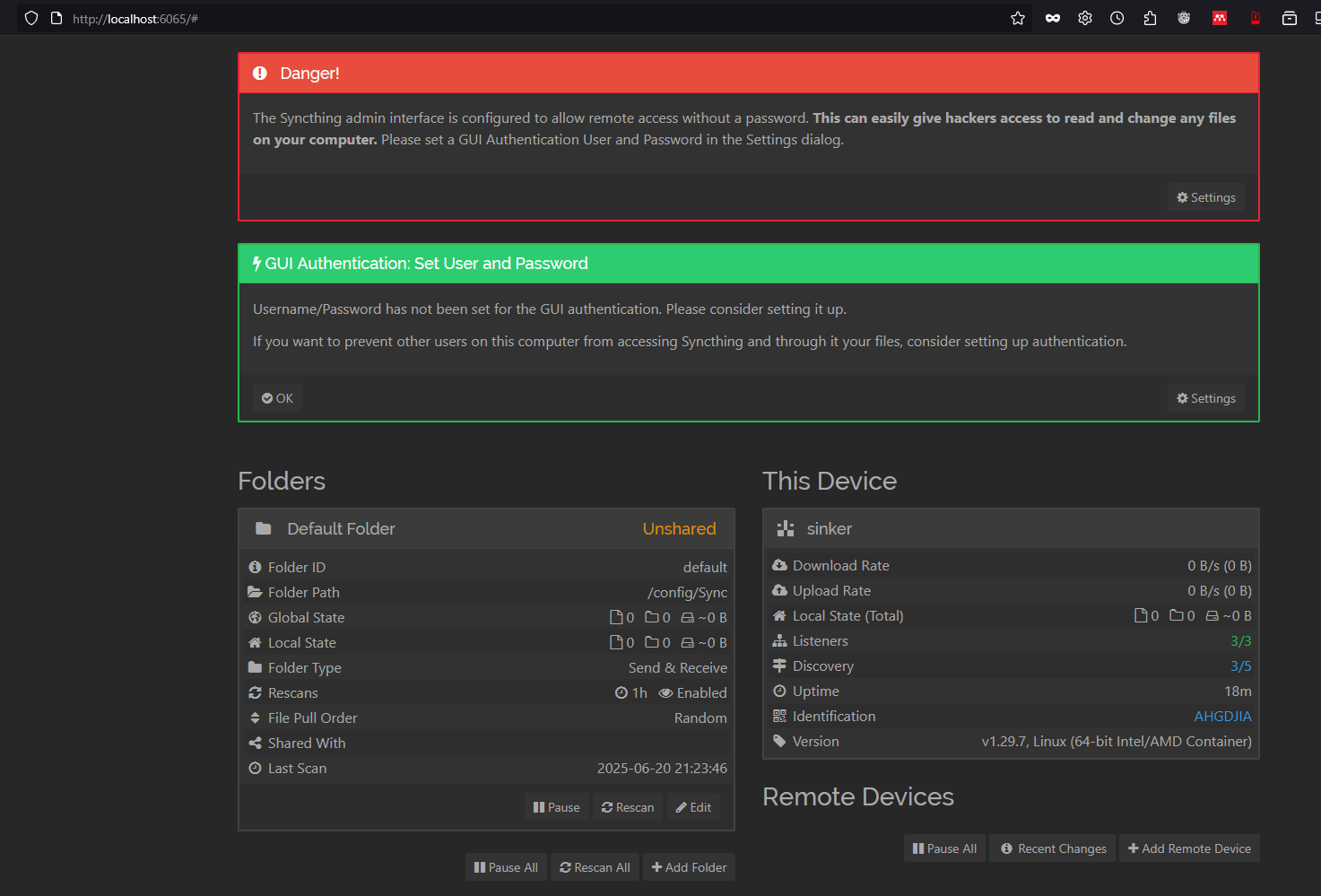Click the sinker device identicon
This screenshot has width=1321, height=896.
[x=786, y=529]
